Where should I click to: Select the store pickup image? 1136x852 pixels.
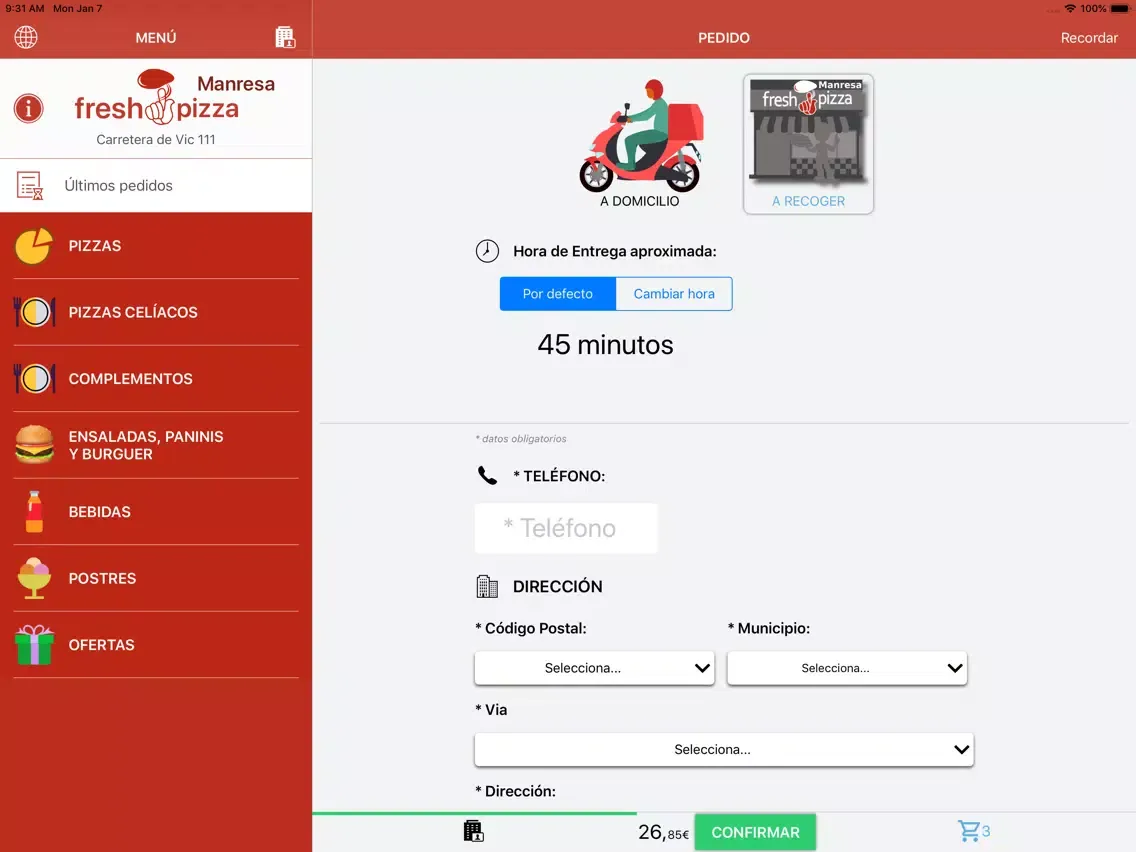(809, 131)
